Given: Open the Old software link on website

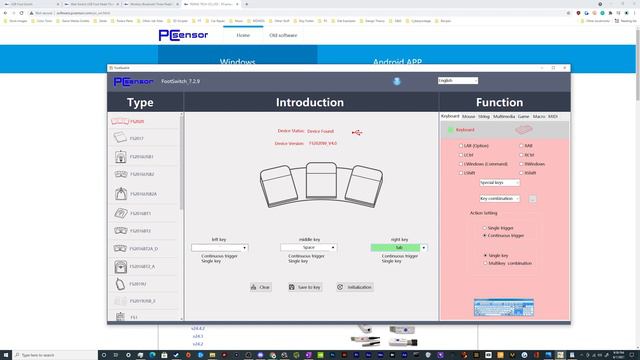Looking at the screenshot, I should [x=283, y=36].
